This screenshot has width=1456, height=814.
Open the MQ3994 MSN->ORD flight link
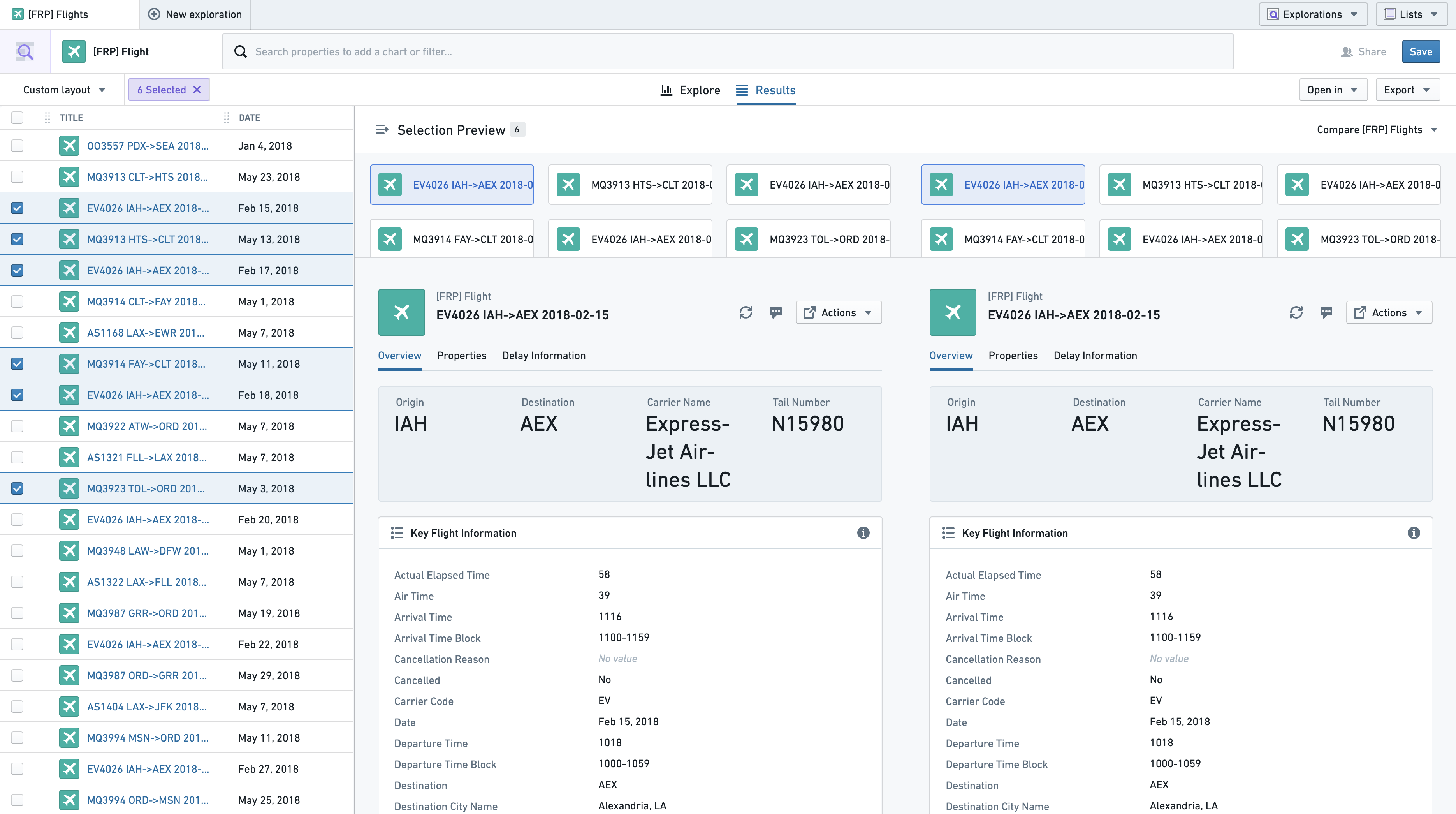tap(148, 738)
